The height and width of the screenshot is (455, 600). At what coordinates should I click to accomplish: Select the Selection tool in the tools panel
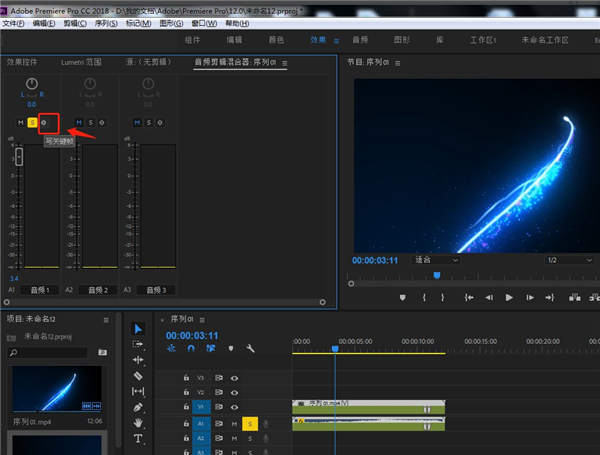(x=138, y=329)
